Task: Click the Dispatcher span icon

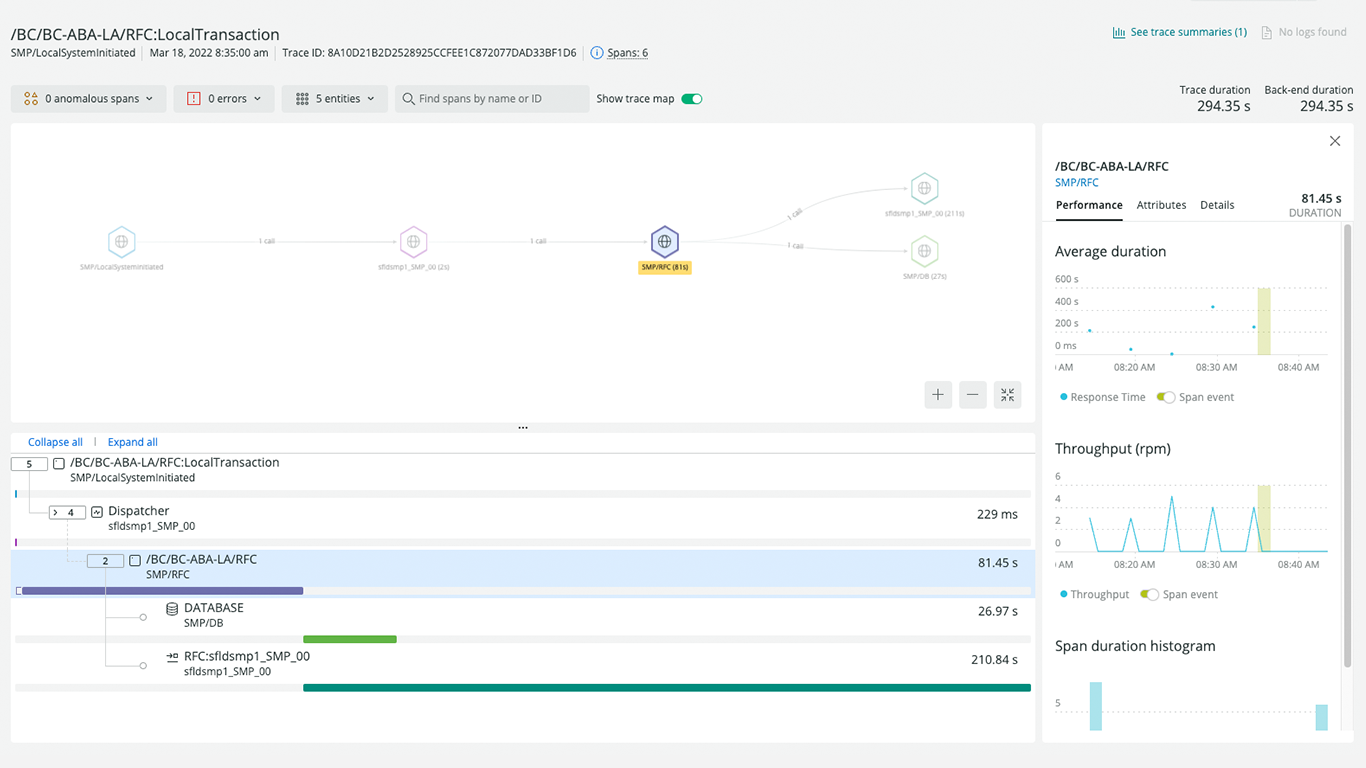Action: pos(96,511)
